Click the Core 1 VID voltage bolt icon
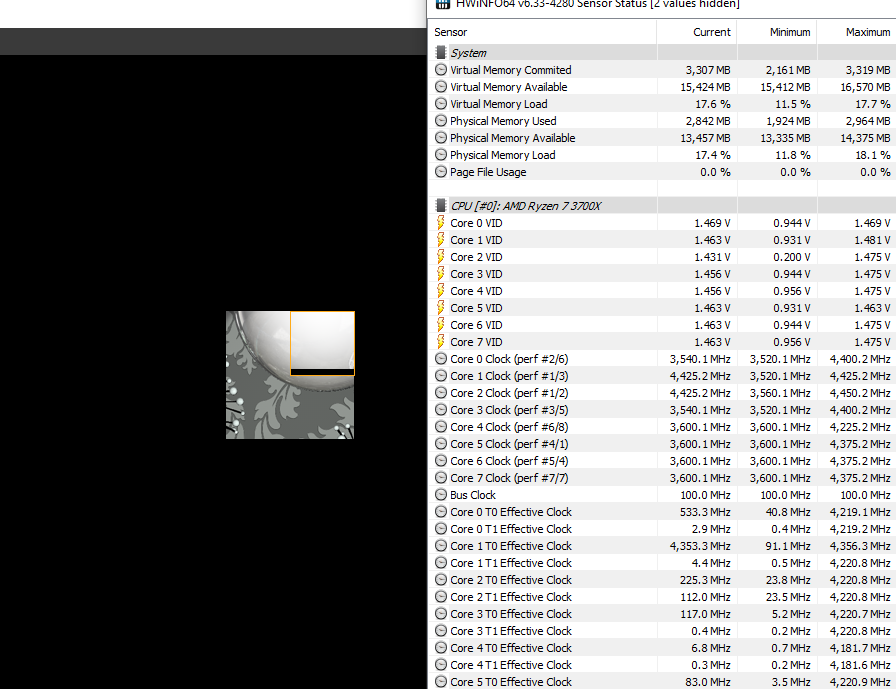 (441, 240)
